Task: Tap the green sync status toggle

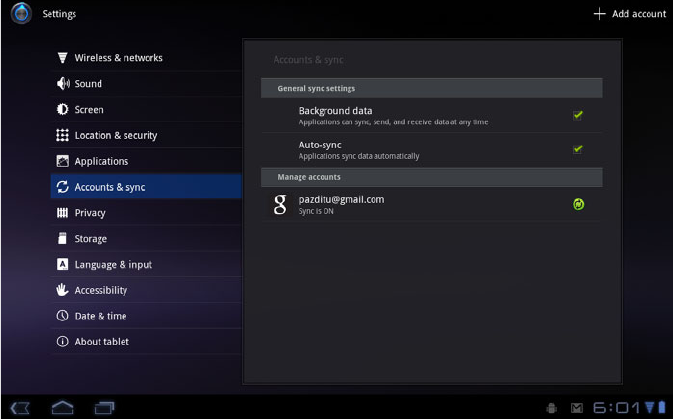Action: coord(578,205)
